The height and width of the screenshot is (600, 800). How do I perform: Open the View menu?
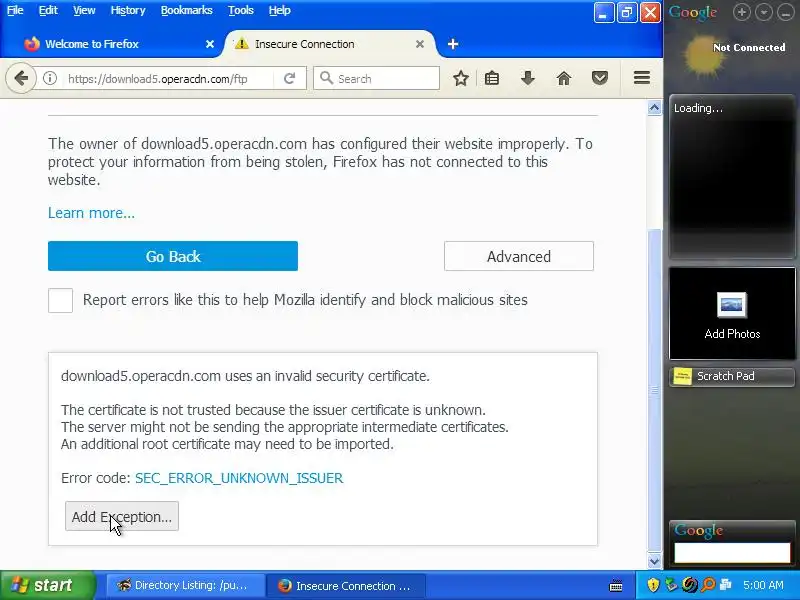(x=84, y=10)
